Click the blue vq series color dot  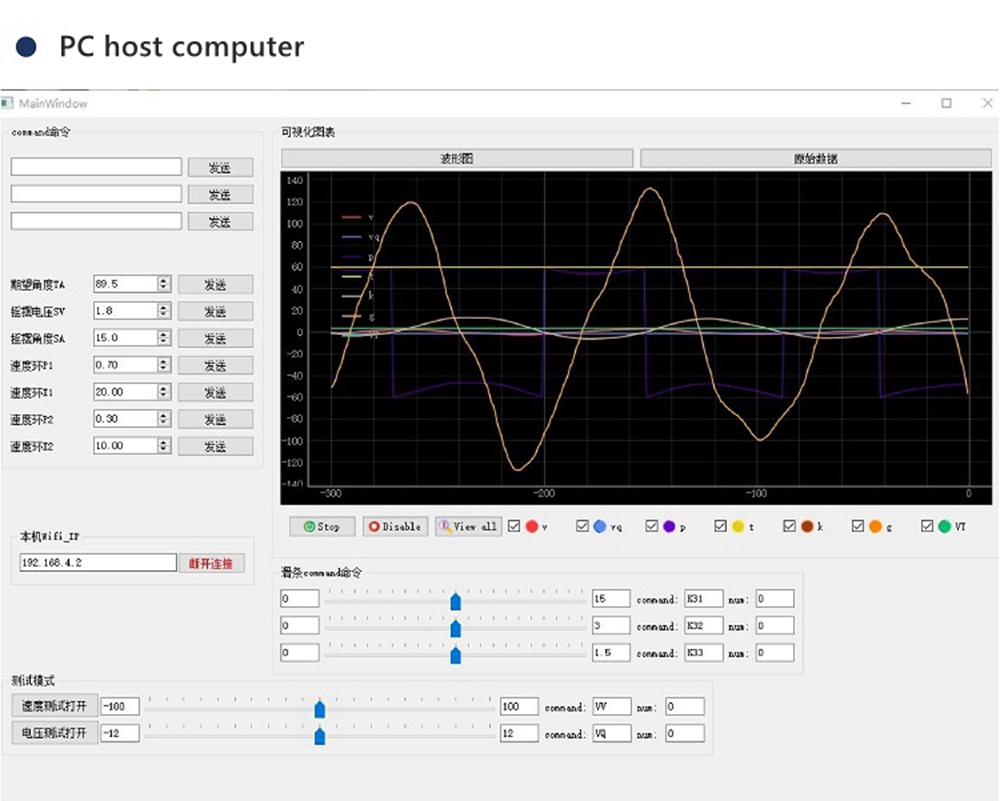599,526
